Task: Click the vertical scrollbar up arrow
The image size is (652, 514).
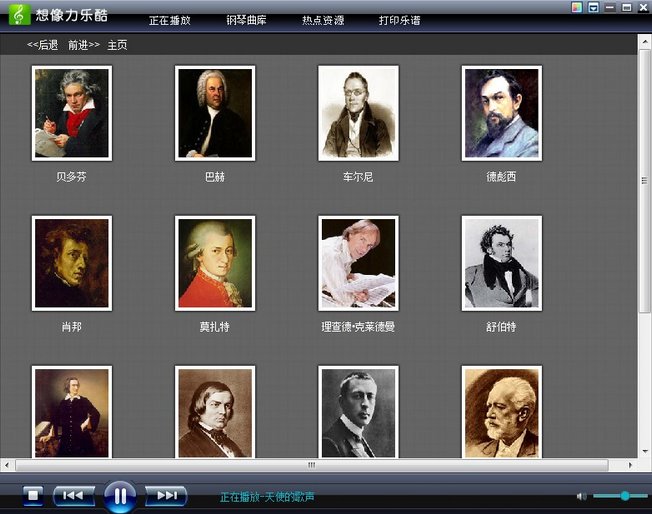Action: point(645,42)
